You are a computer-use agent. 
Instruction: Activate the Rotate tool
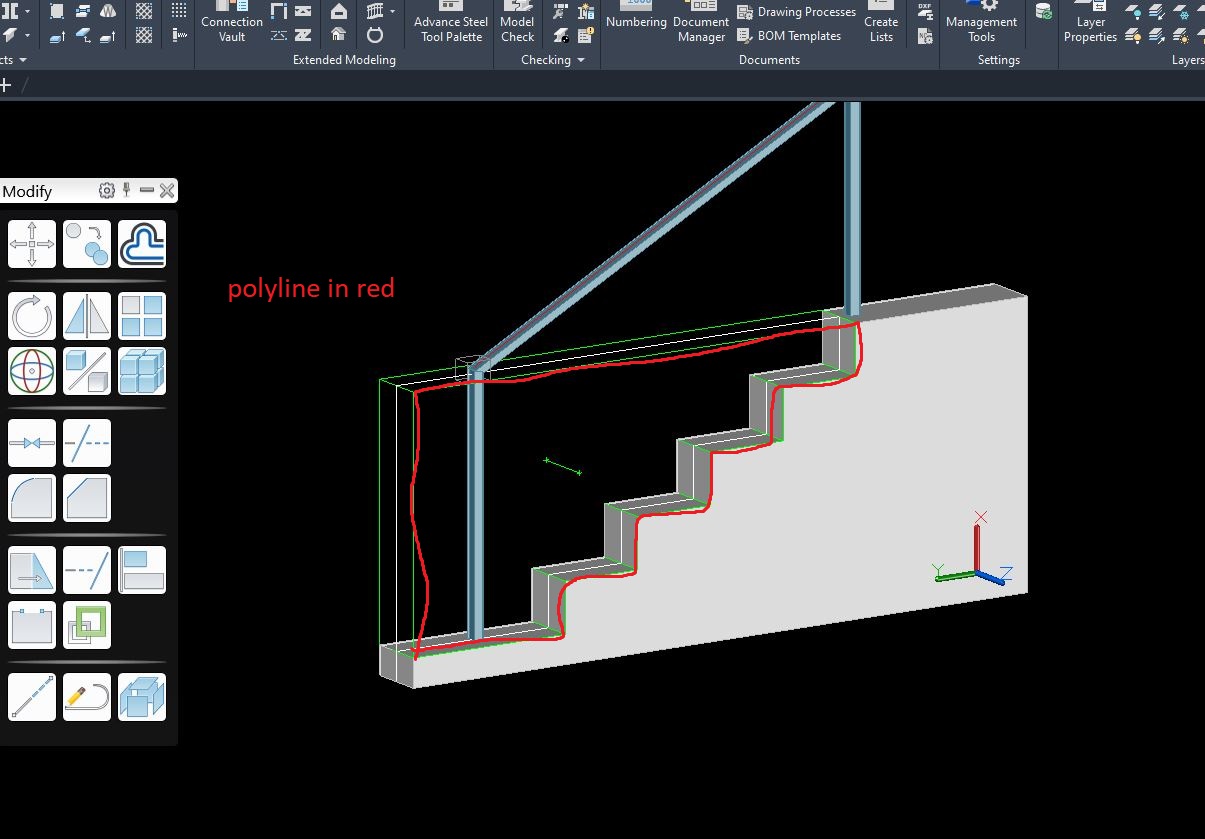pos(32,315)
